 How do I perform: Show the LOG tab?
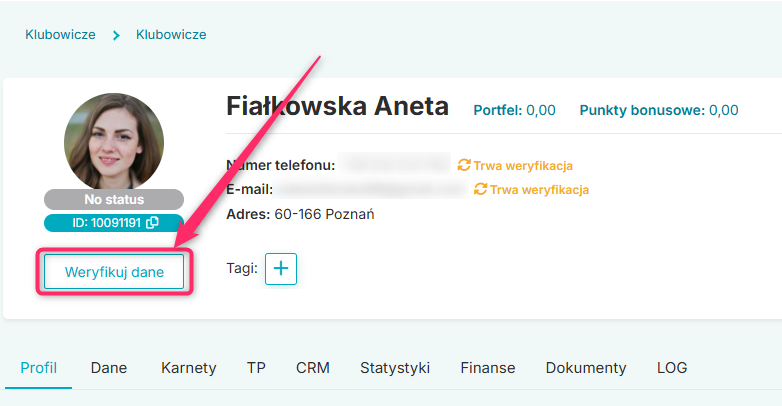click(672, 368)
